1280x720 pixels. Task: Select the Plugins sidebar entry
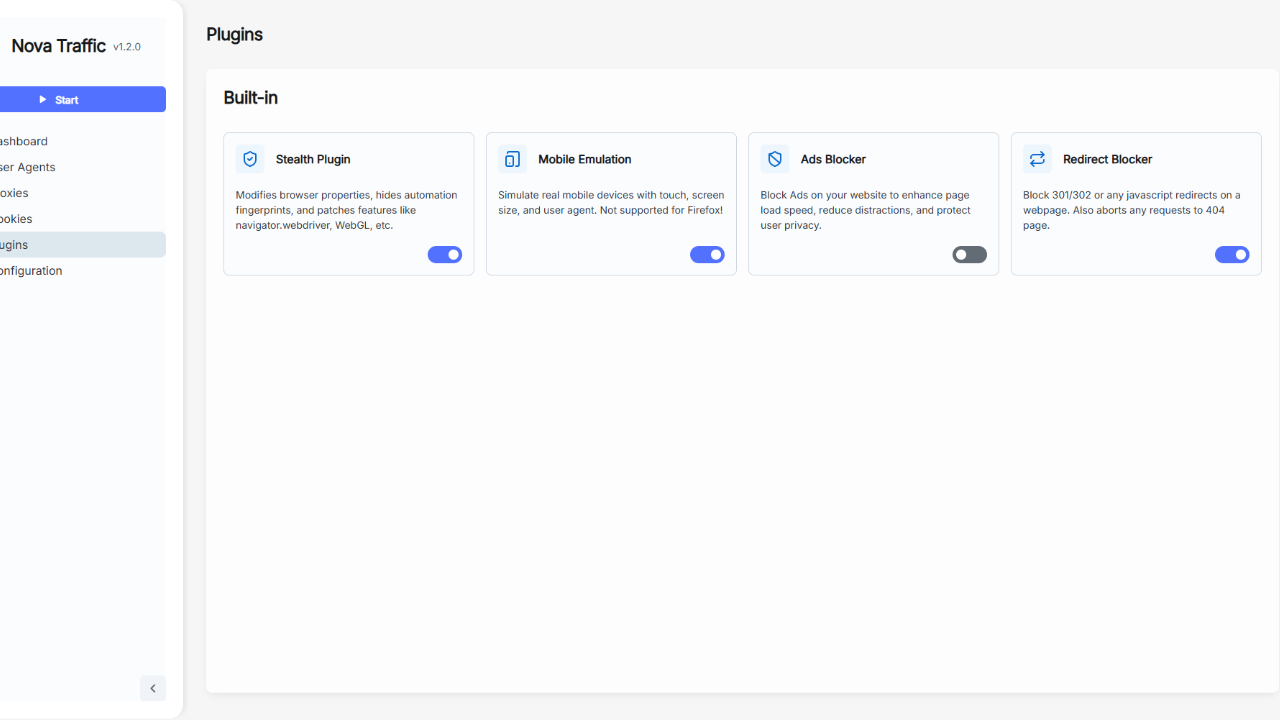pos(14,245)
